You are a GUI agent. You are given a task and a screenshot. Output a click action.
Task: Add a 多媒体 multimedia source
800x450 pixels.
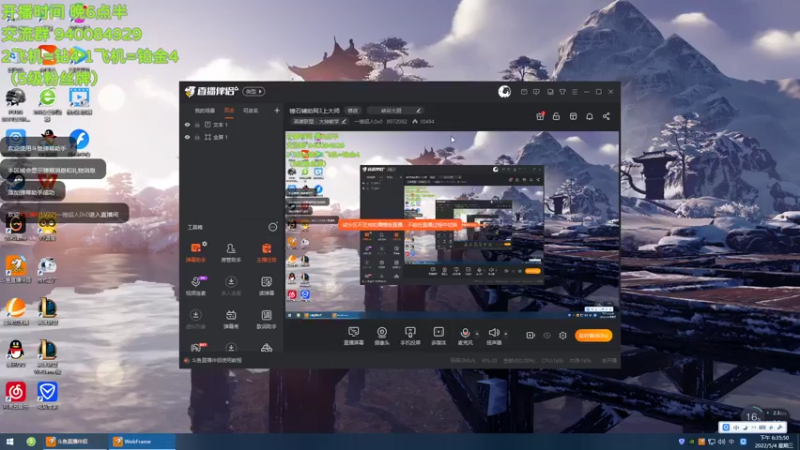438,336
